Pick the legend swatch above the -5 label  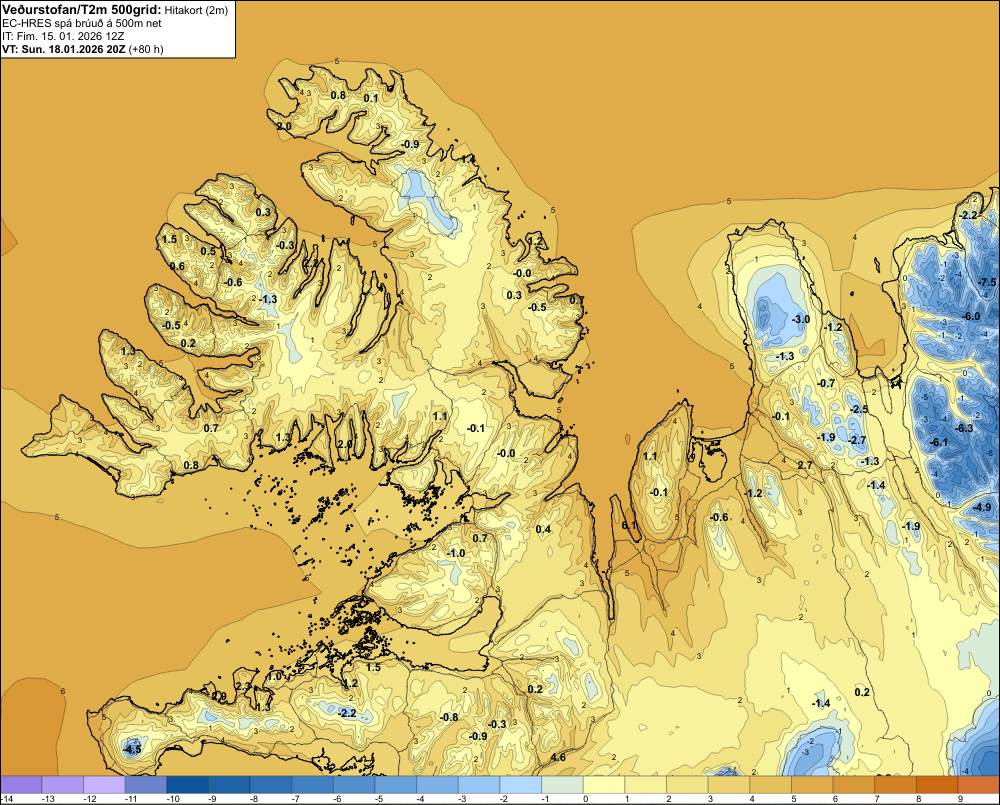396,784
